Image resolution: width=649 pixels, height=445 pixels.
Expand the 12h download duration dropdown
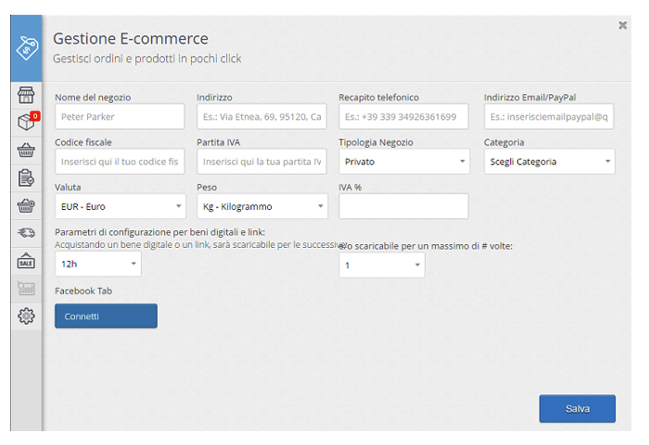pos(97,264)
